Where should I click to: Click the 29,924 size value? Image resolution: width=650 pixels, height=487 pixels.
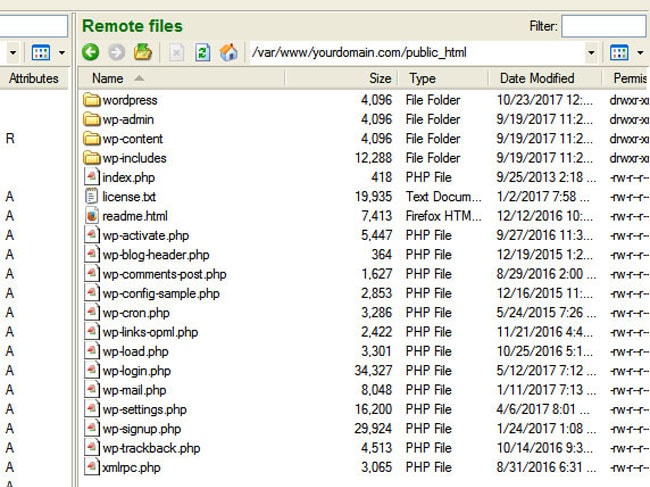pos(373,429)
